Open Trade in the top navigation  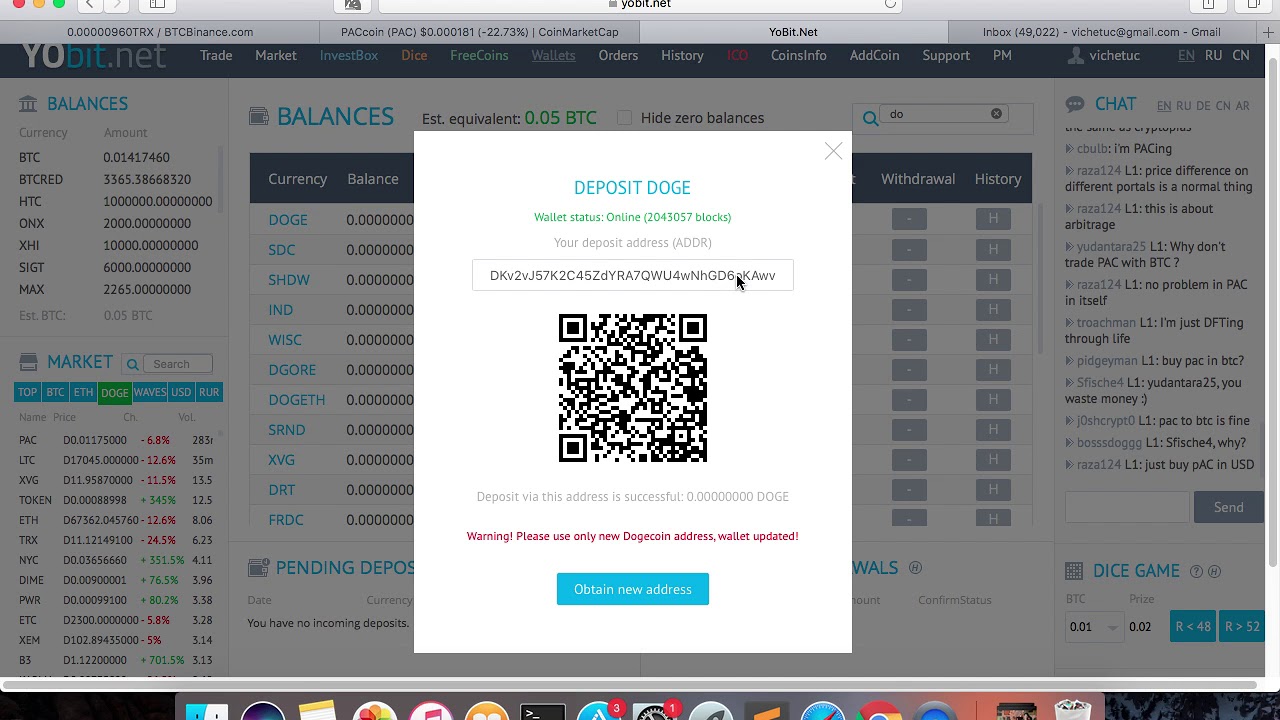tap(216, 55)
